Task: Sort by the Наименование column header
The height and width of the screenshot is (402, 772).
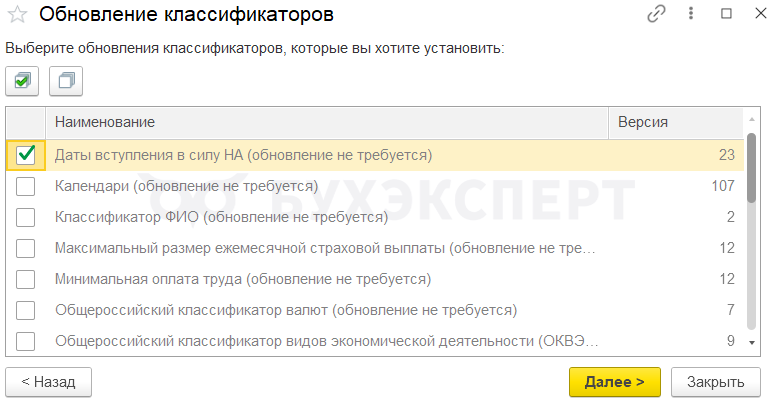Action: [330, 122]
